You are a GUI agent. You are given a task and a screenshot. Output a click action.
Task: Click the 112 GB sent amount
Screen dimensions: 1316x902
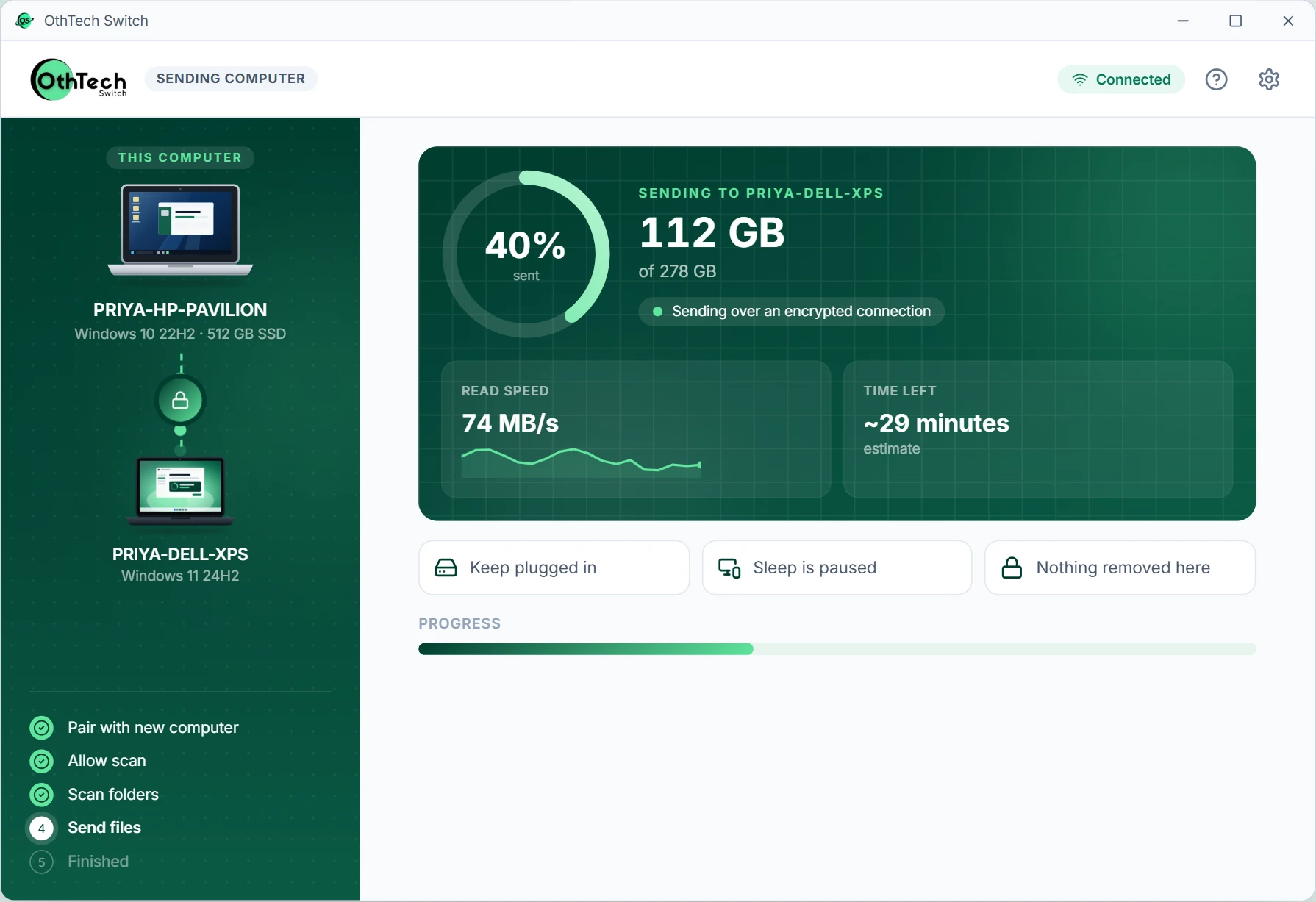pos(712,232)
